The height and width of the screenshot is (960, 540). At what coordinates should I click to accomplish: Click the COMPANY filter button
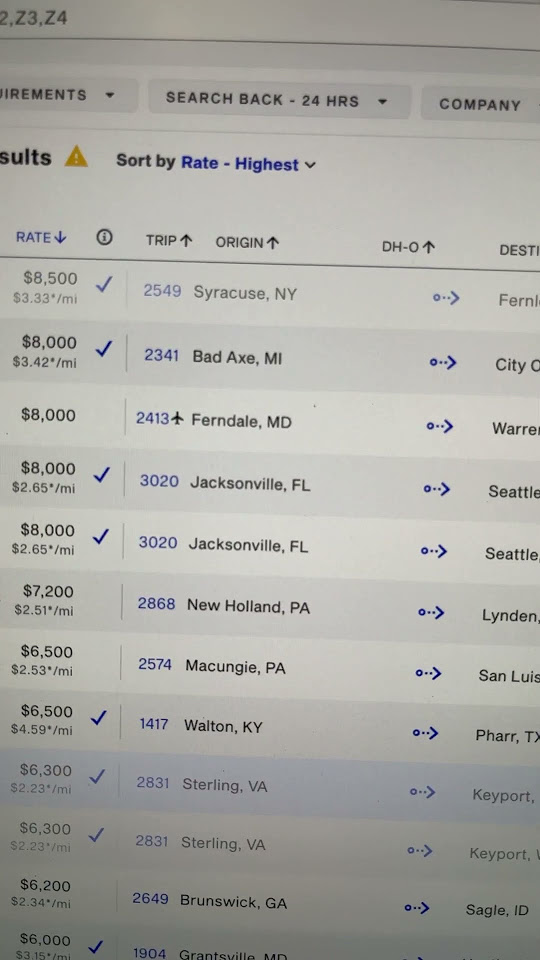481,105
